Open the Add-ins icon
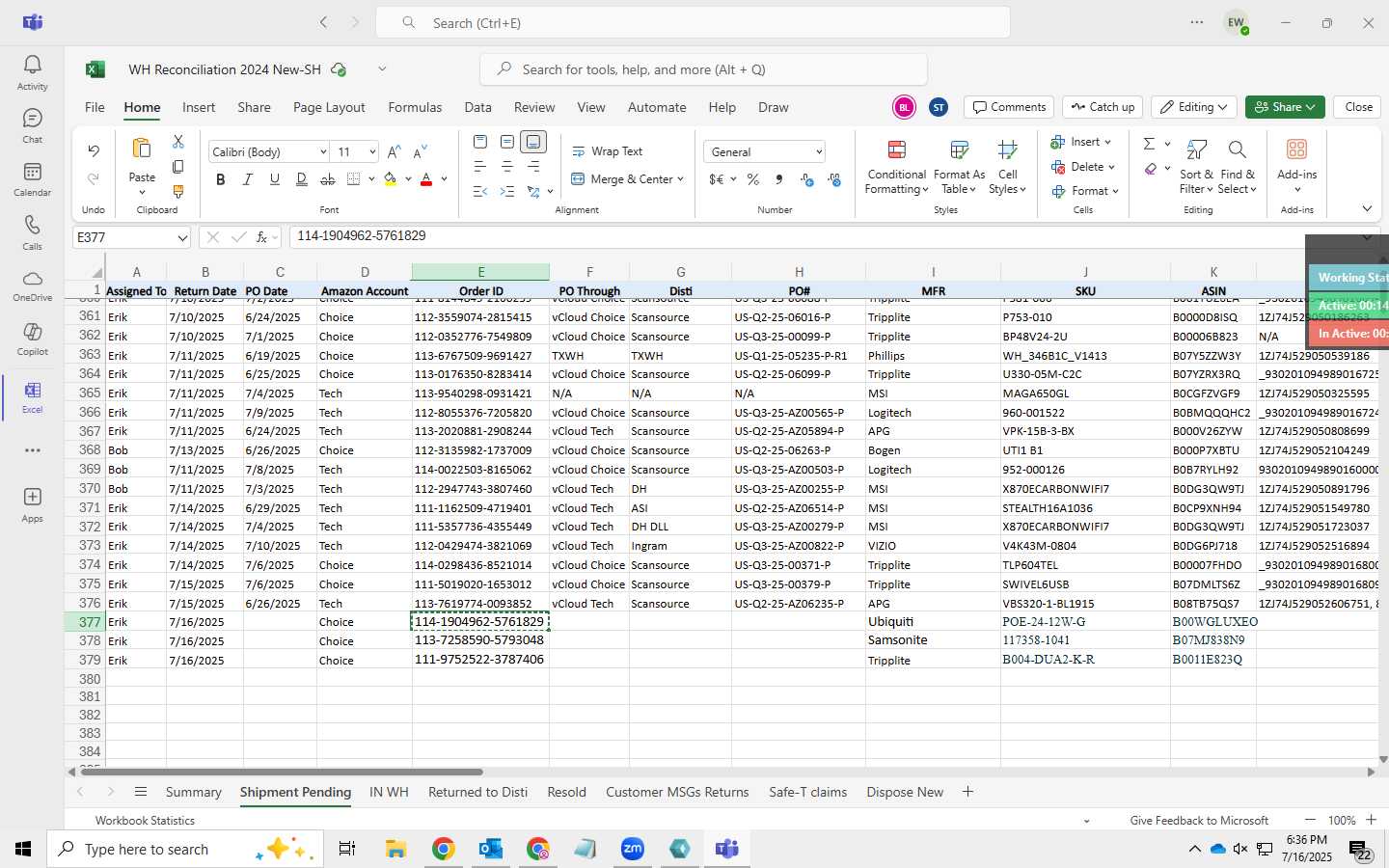This screenshot has width=1389, height=868. pos(1296,149)
